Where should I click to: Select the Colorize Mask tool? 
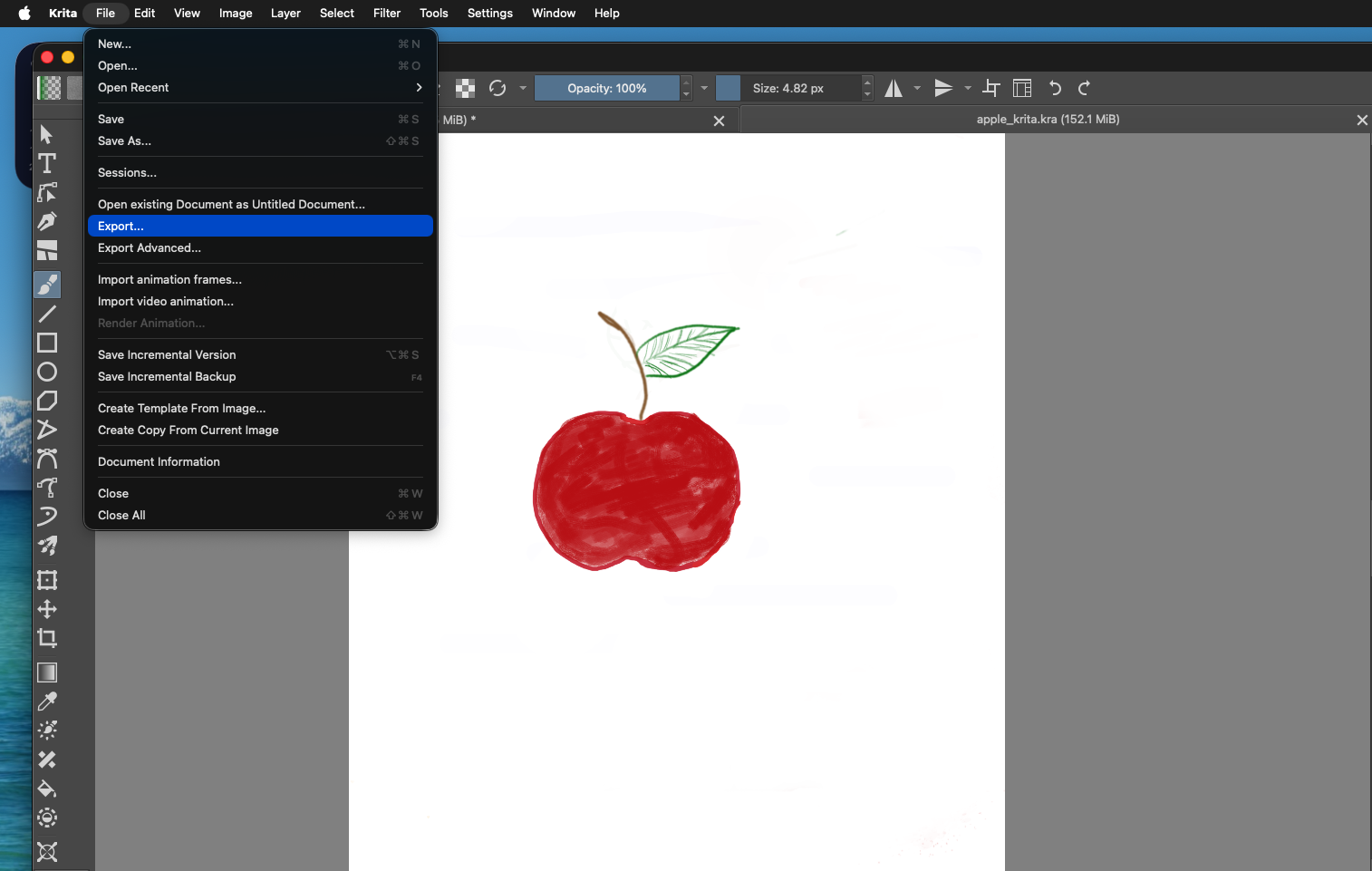coord(47,731)
